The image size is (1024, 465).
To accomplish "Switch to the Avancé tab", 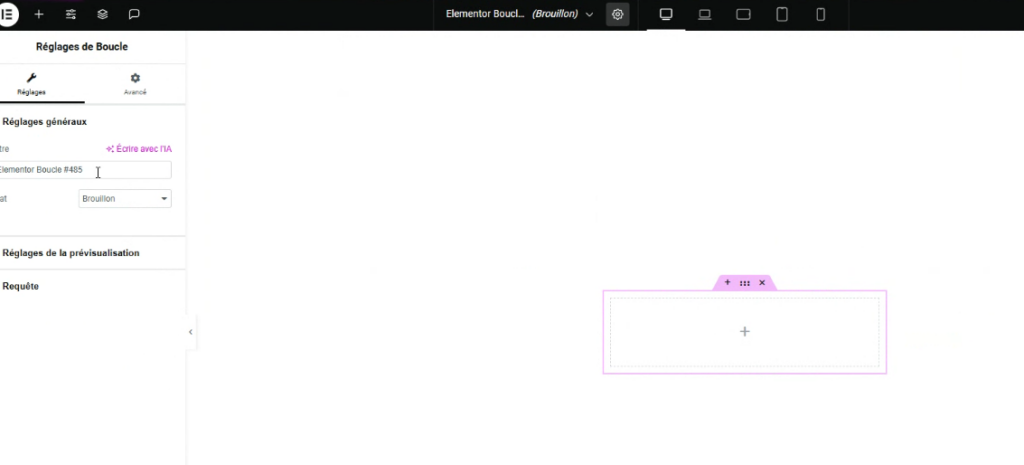I will [135, 84].
